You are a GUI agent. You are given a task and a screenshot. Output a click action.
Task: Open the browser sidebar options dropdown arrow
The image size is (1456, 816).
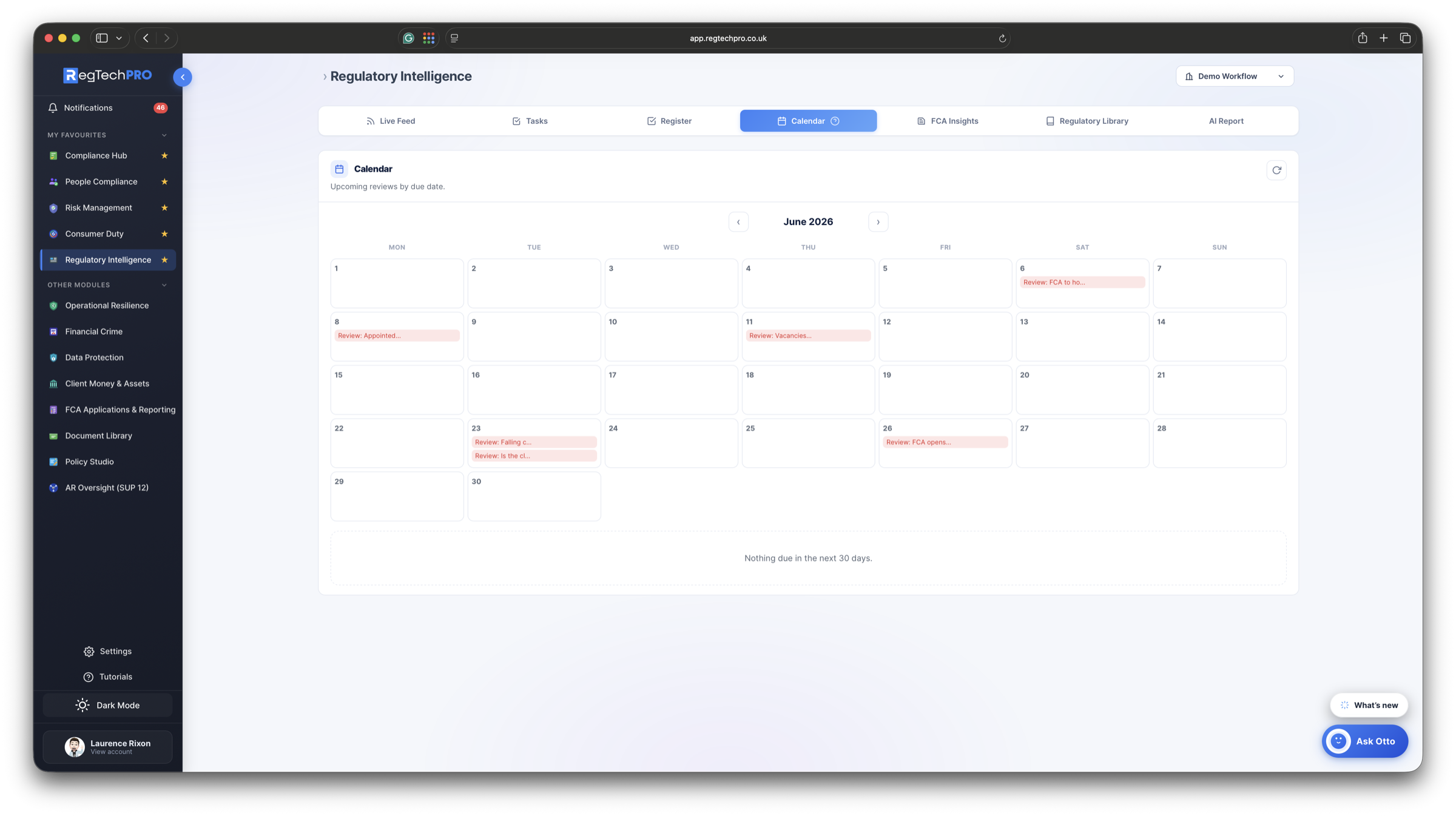119,38
